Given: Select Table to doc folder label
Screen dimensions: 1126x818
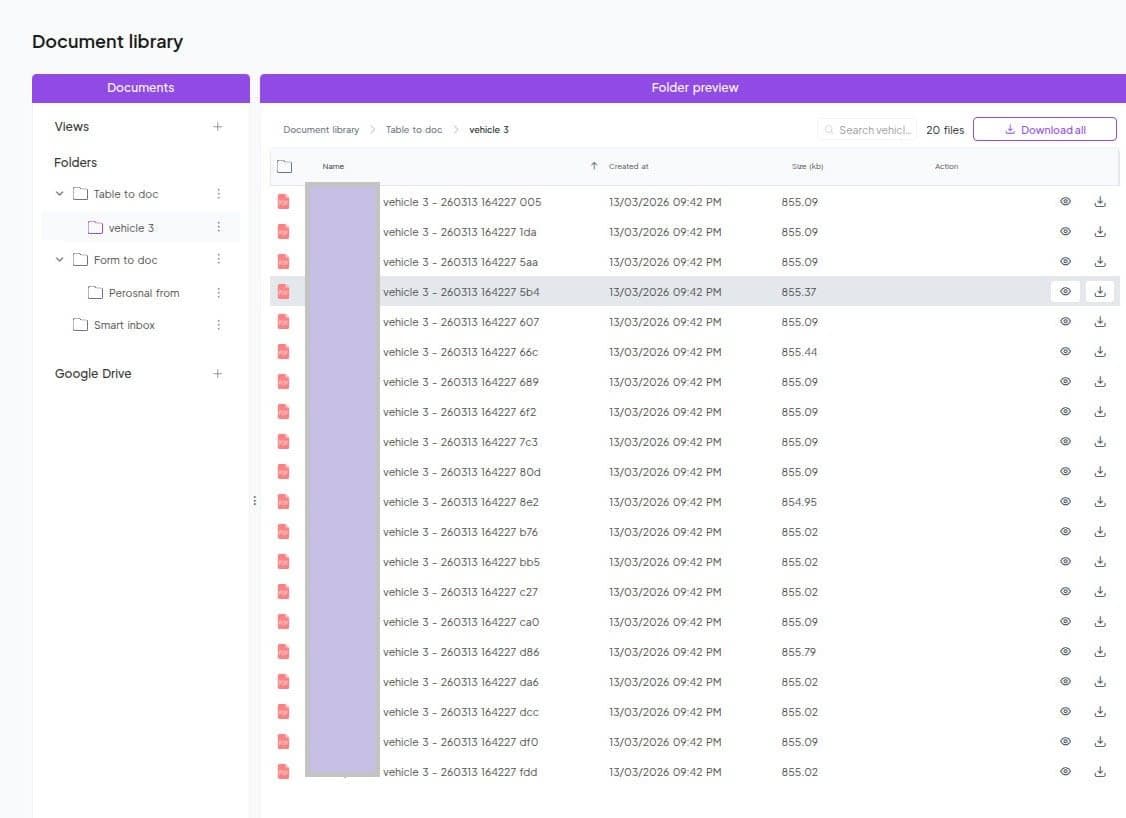Looking at the screenshot, I should coord(126,194).
